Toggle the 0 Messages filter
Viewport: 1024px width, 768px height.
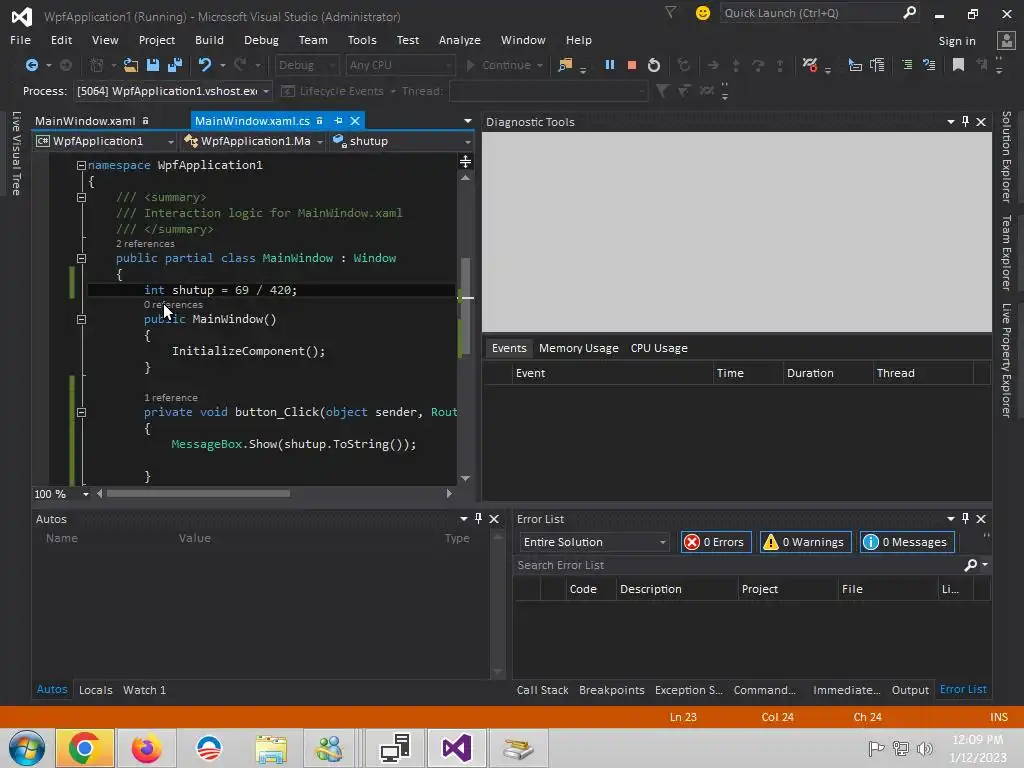[x=907, y=542]
